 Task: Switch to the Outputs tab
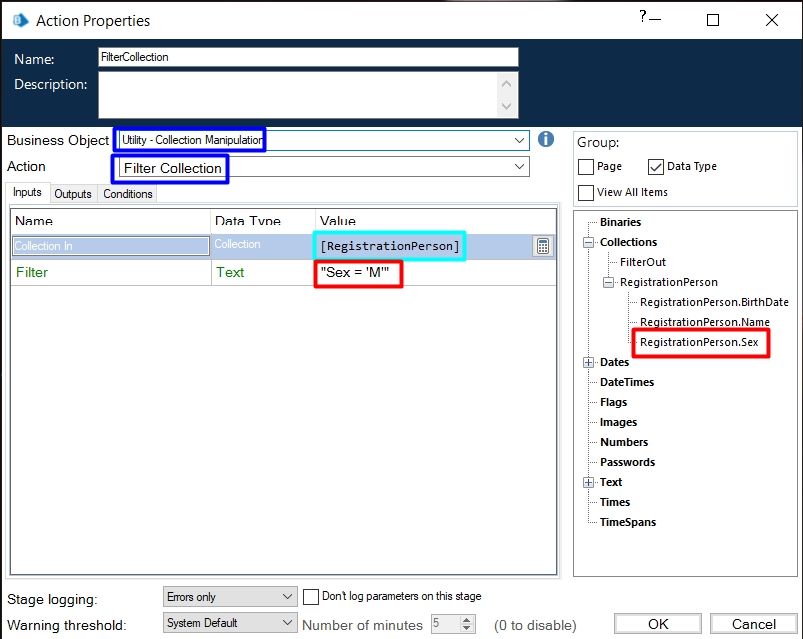tap(73, 194)
